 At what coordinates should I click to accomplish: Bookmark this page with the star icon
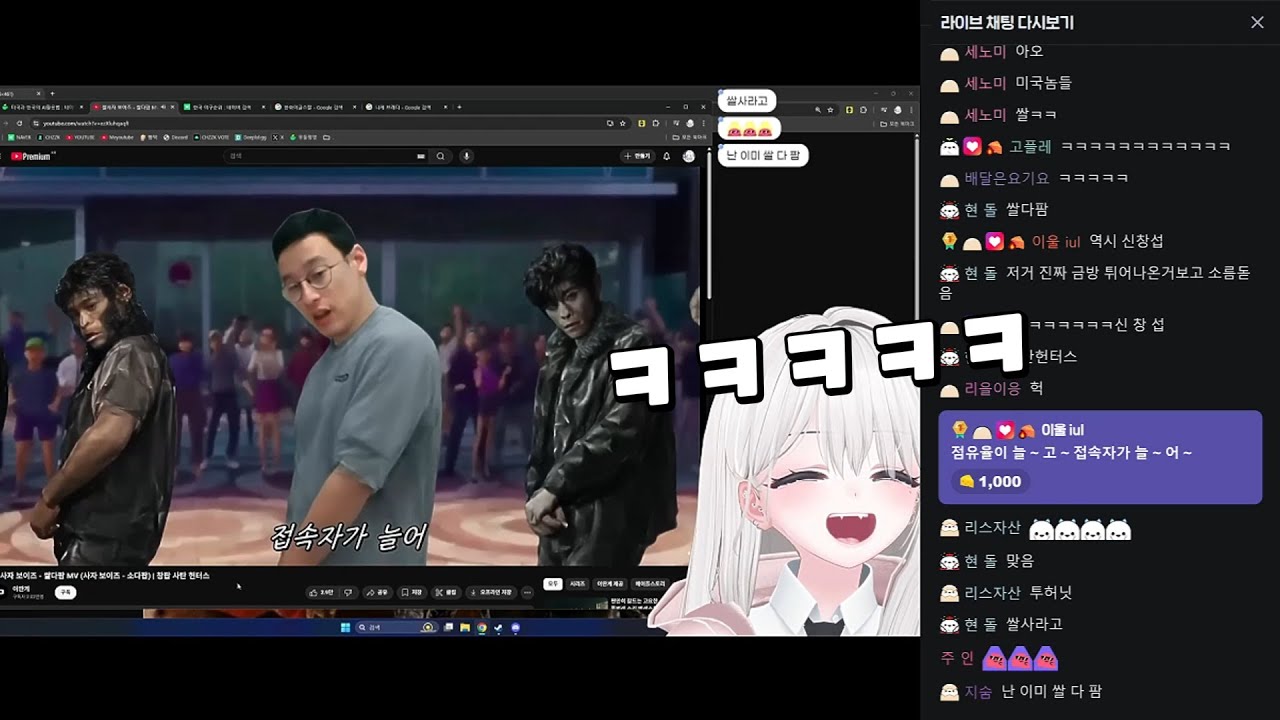(623, 123)
